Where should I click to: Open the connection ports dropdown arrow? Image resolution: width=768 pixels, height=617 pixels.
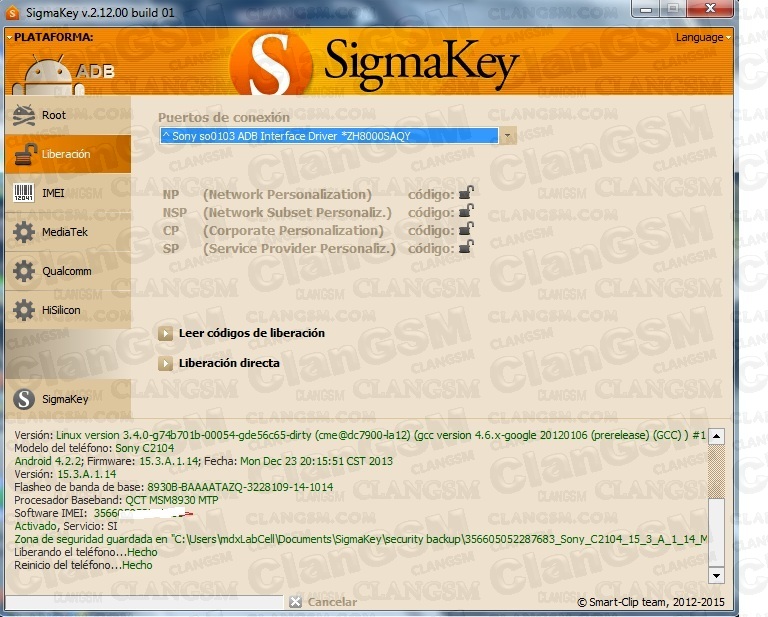point(507,136)
